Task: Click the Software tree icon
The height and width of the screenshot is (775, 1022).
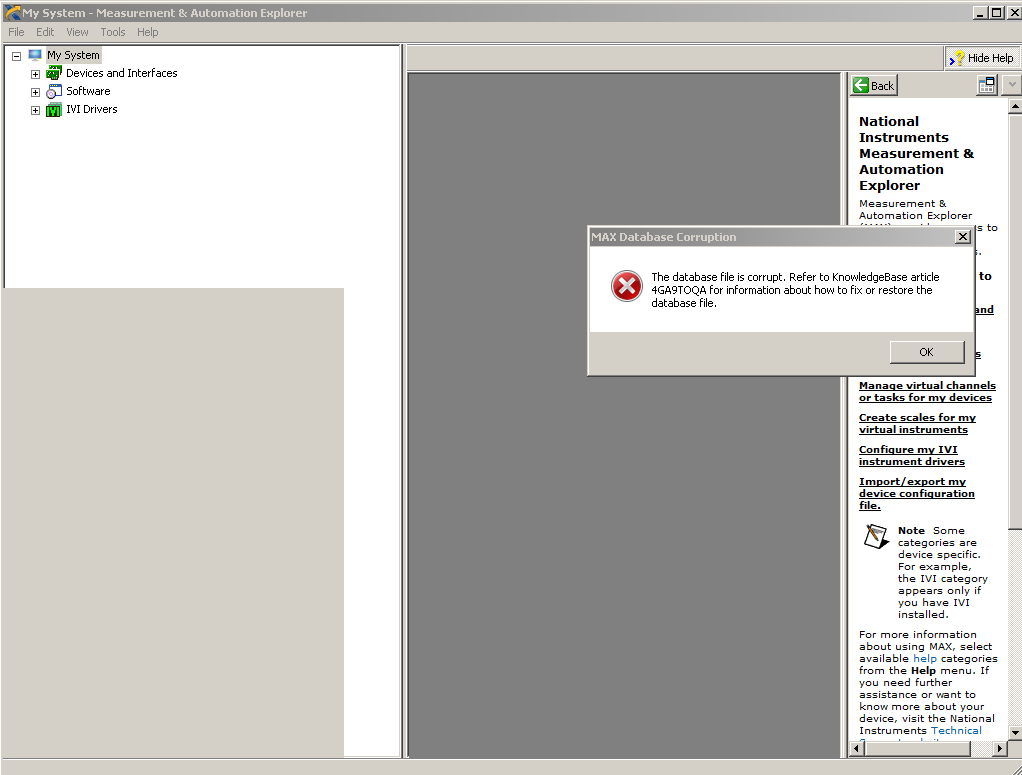Action: pos(53,91)
